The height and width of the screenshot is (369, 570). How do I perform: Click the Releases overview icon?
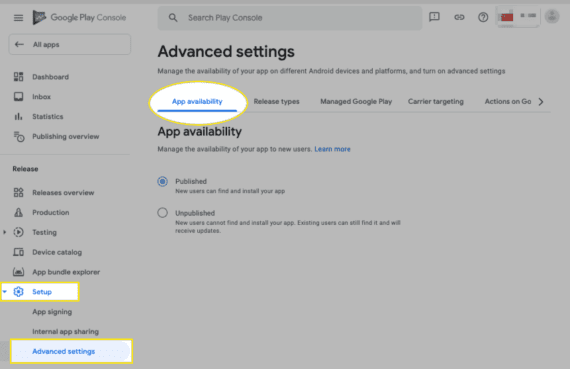19,192
